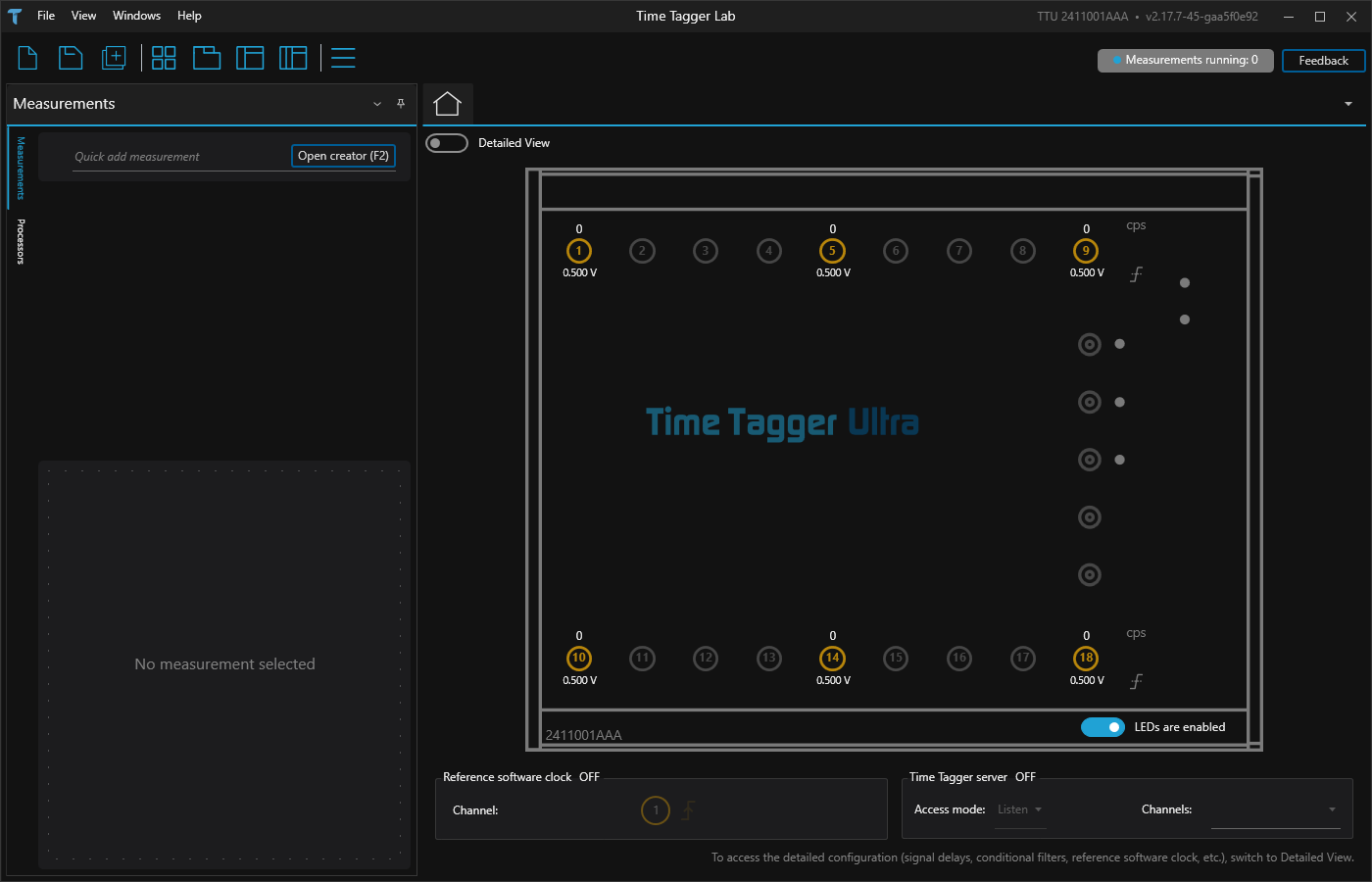This screenshot has width=1372, height=882.
Task: Click input channel 3 circle
Action: point(706,251)
